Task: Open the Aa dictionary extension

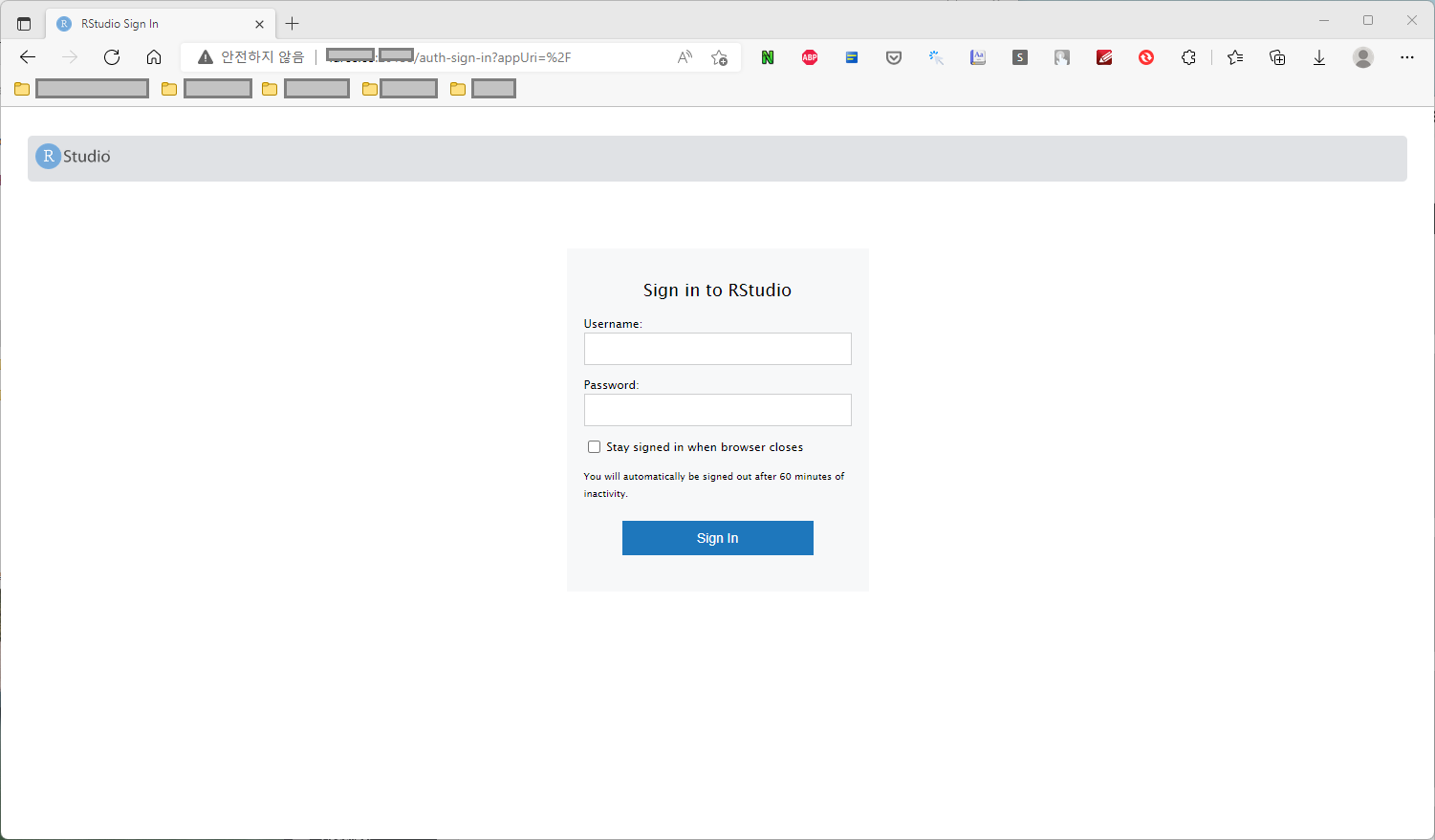Action: pos(978,57)
